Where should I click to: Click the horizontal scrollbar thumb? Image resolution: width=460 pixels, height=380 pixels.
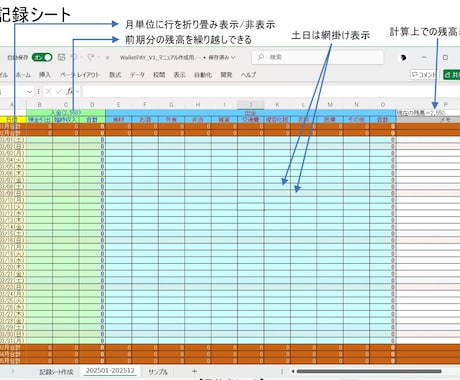369,371
